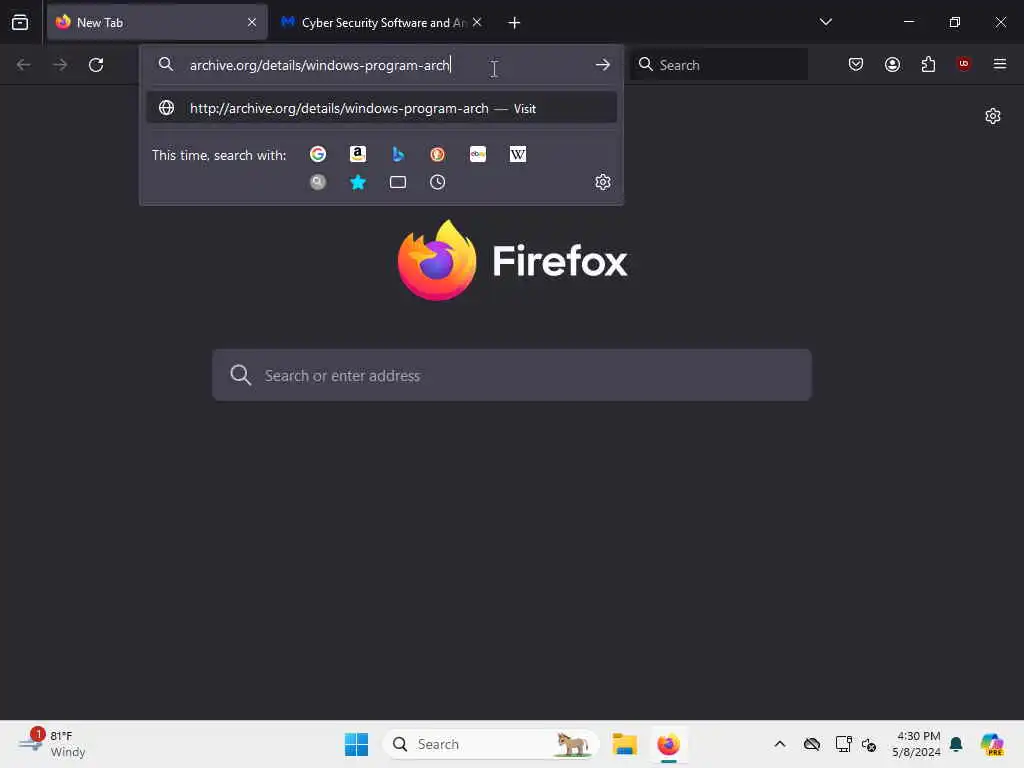List all tabs with the chevron
Screen dimensions: 1024x768
[825, 22]
